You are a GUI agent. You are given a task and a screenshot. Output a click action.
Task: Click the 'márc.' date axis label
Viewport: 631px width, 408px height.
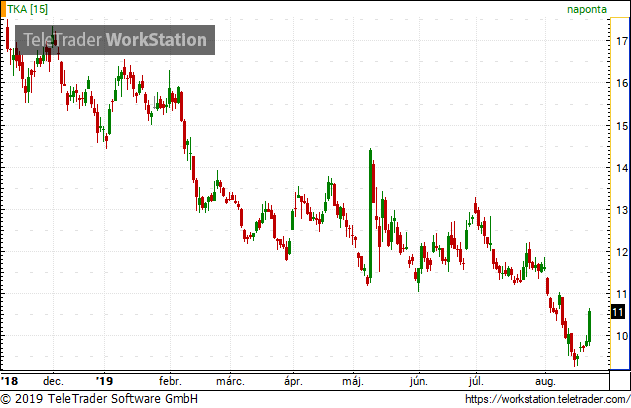(230, 381)
